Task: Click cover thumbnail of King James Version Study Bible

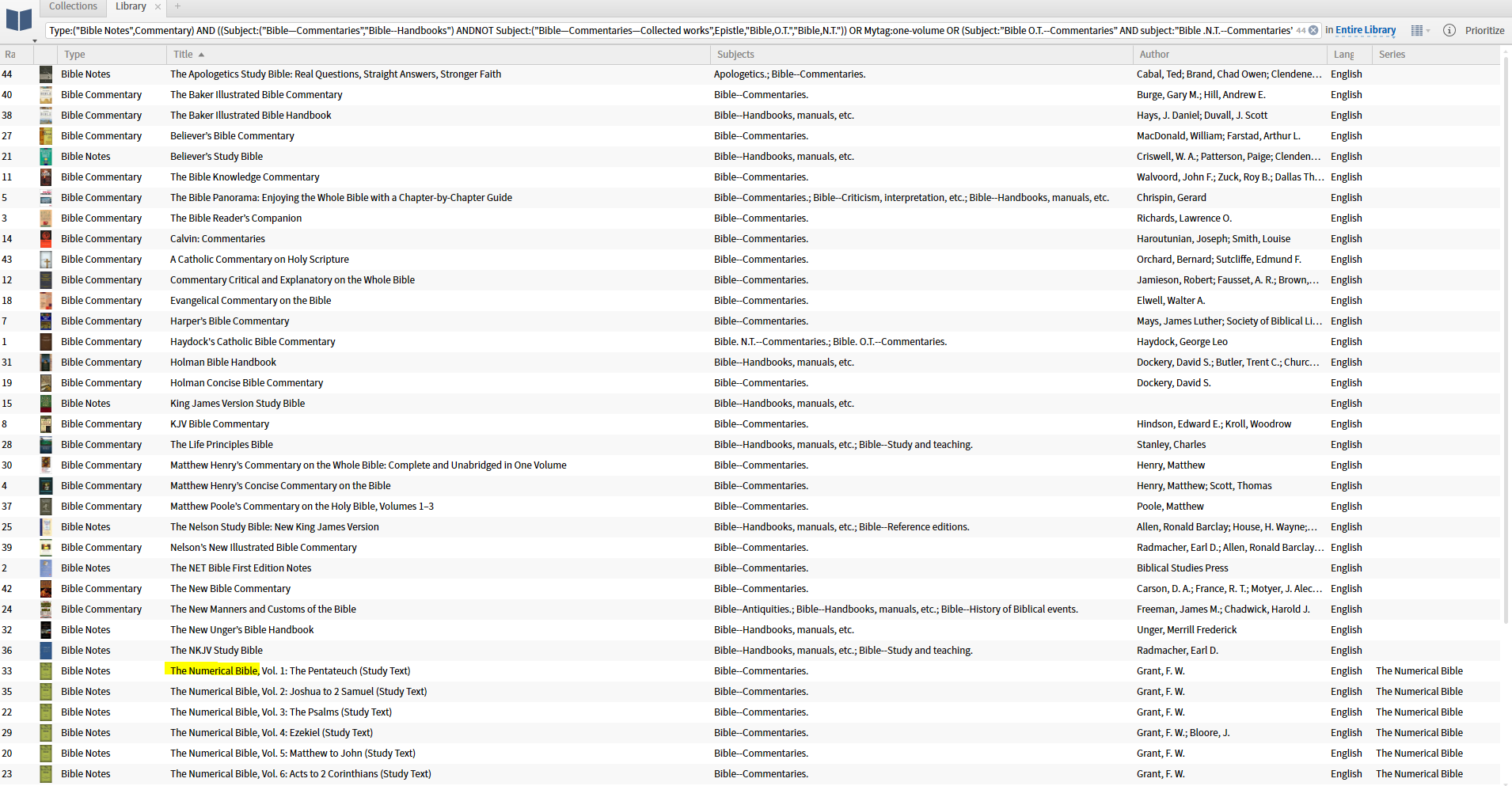Action: pyautogui.click(x=46, y=404)
